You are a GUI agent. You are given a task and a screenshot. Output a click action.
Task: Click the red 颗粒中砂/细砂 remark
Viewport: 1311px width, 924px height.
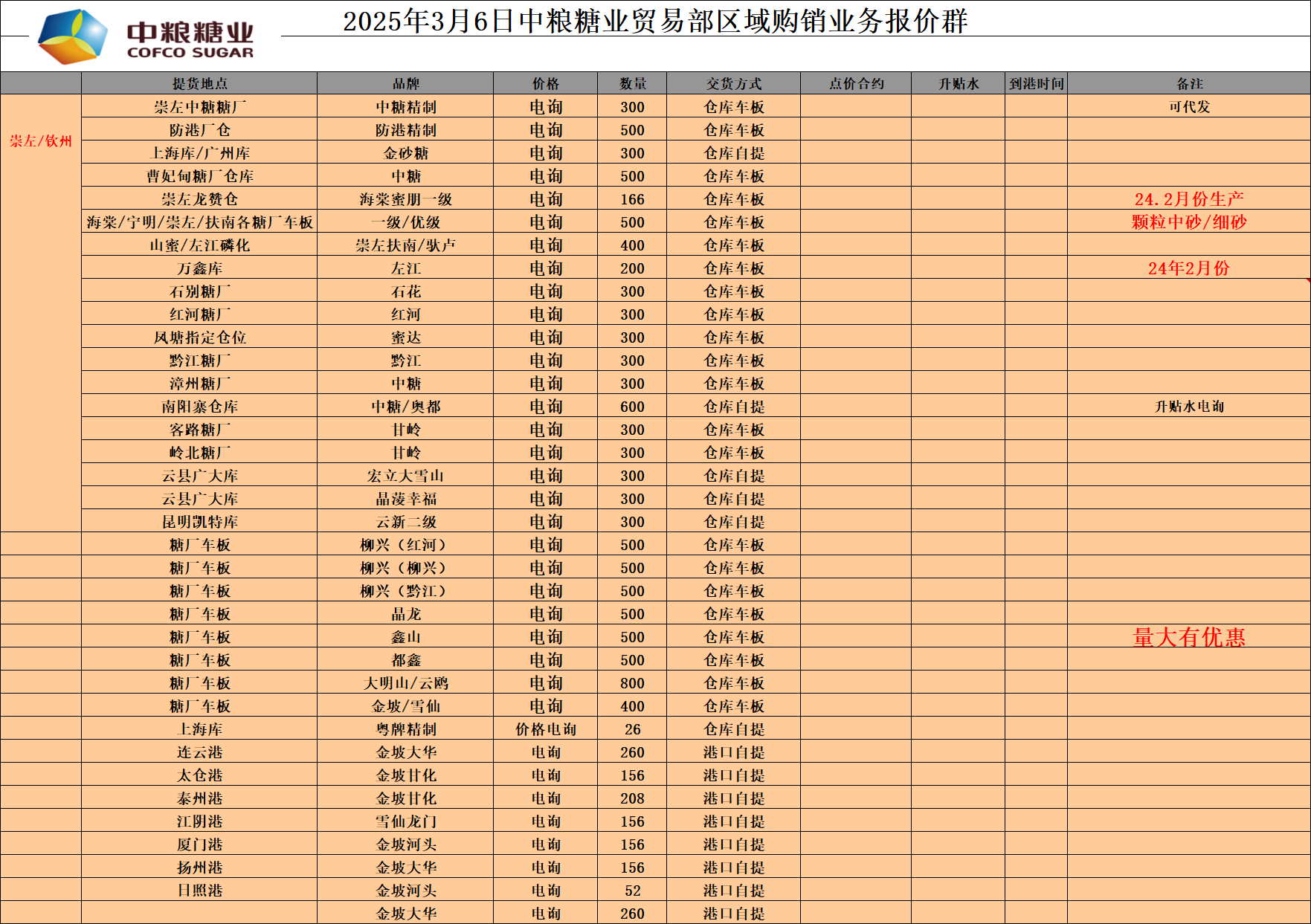1189,222
